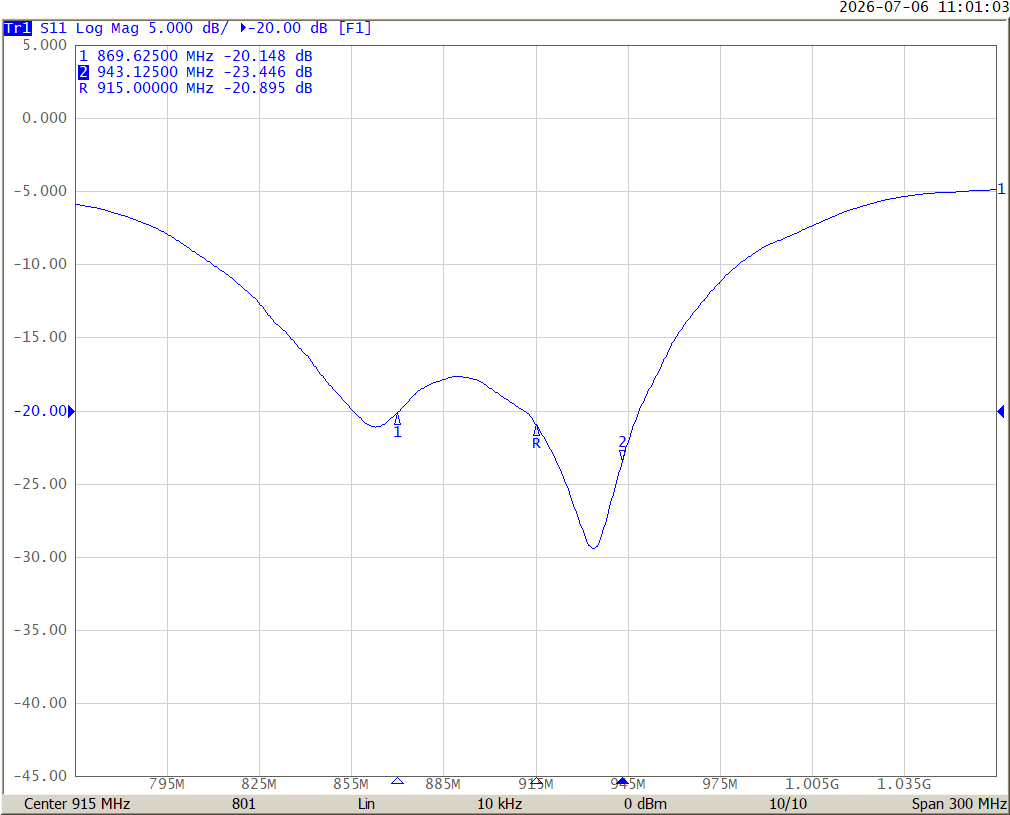Click -35.00 scale axis label
Image resolution: width=1010 pixels, height=815 pixels.
[x=41, y=630]
